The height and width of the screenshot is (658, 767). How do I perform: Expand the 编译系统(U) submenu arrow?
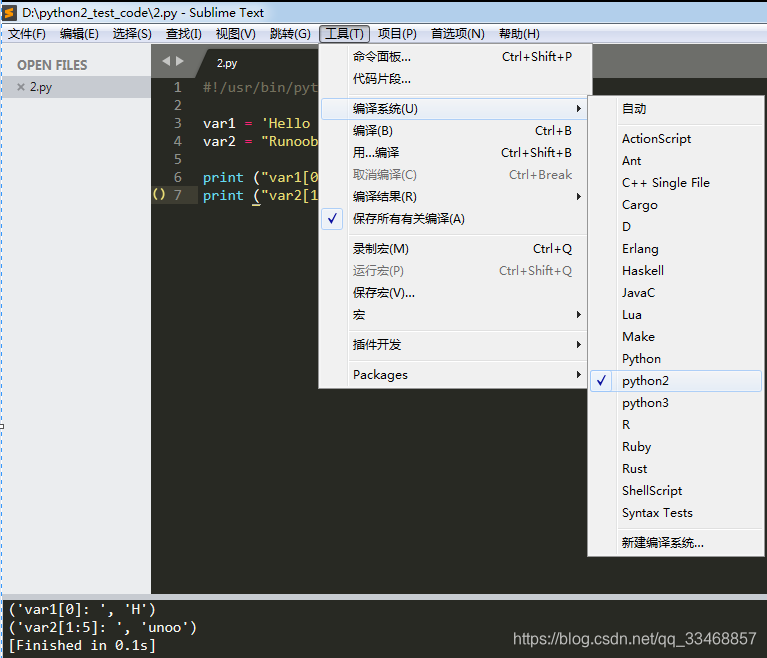coord(579,109)
